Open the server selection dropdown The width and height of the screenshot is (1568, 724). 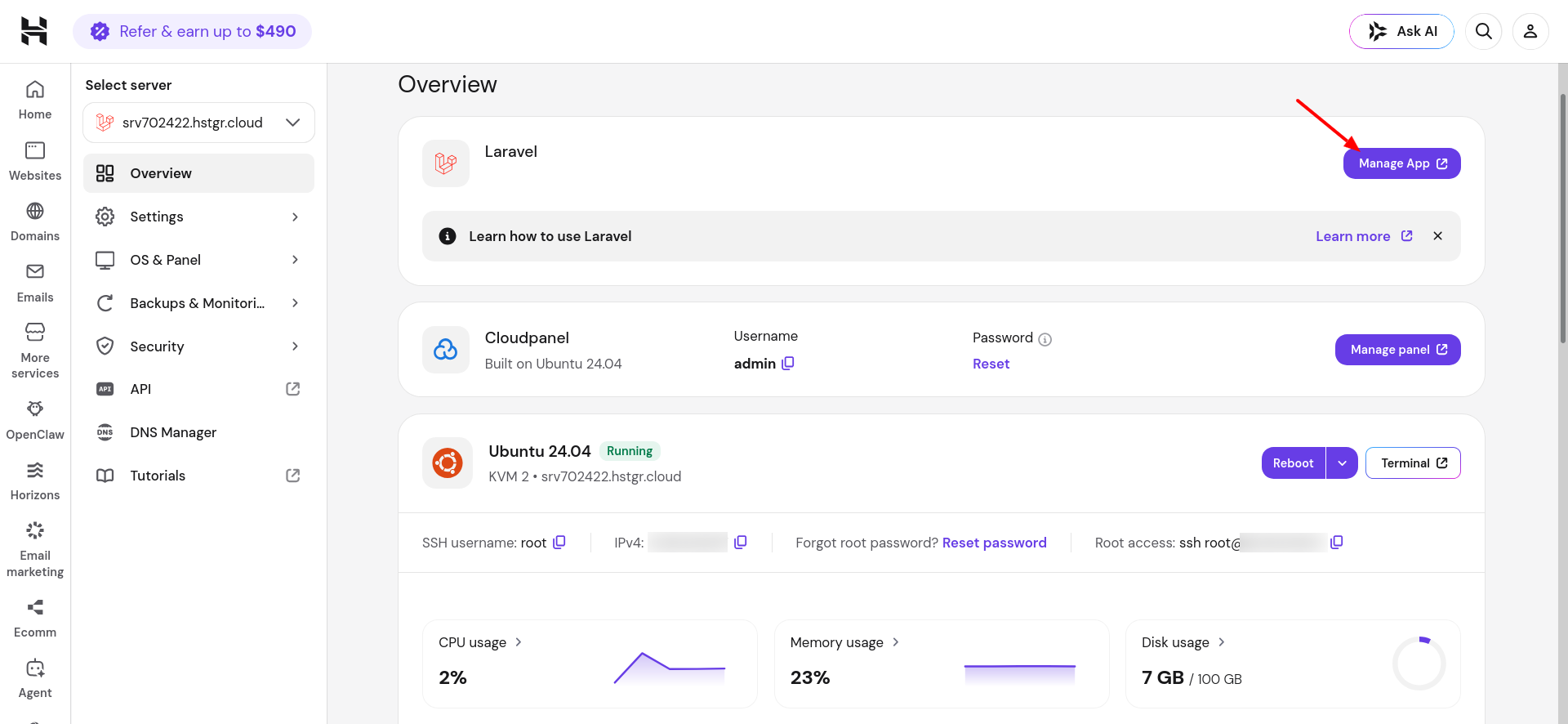point(198,123)
